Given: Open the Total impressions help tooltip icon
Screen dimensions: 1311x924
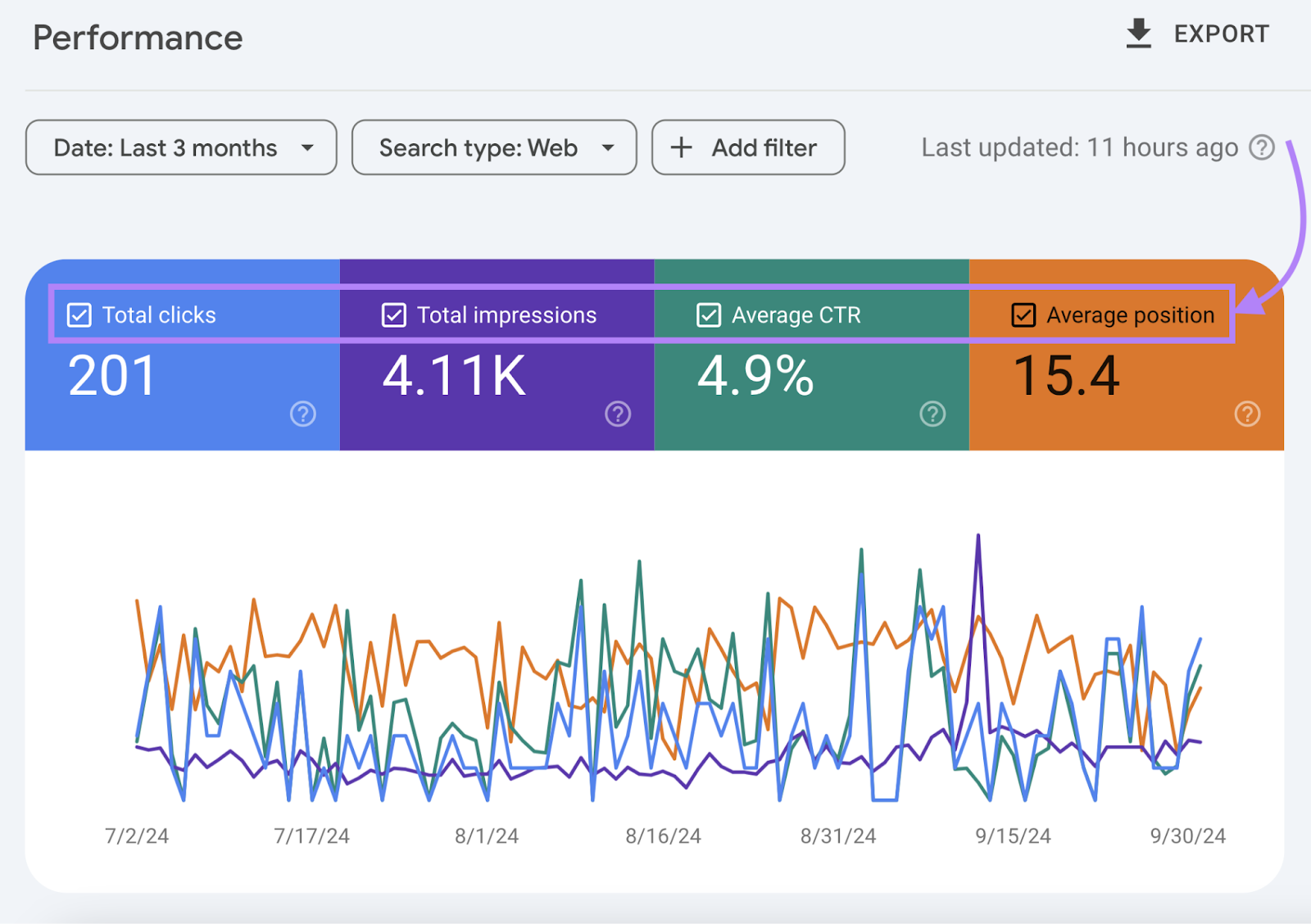Looking at the screenshot, I should 617,414.
